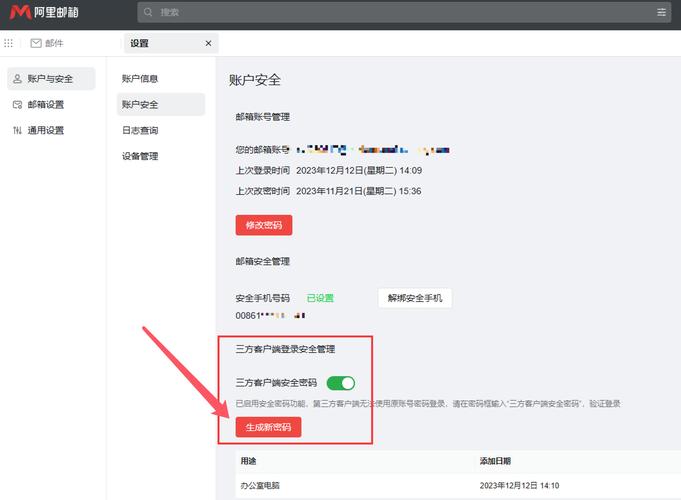Open the app grid launcher icon
The height and width of the screenshot is (500, 681).
click(x=8, y=43)
